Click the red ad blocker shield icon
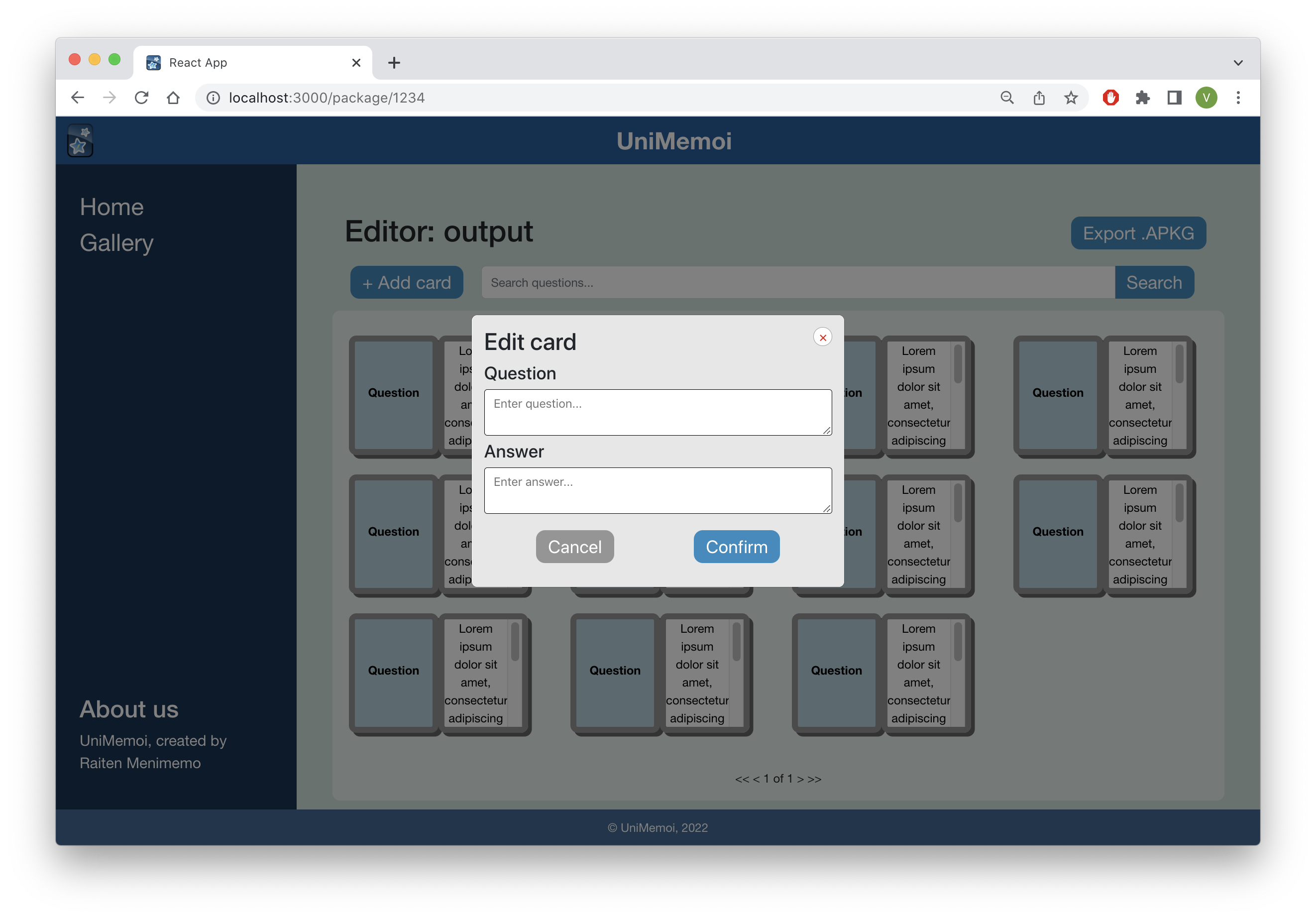The image size is (1316, 919). 1110,98
